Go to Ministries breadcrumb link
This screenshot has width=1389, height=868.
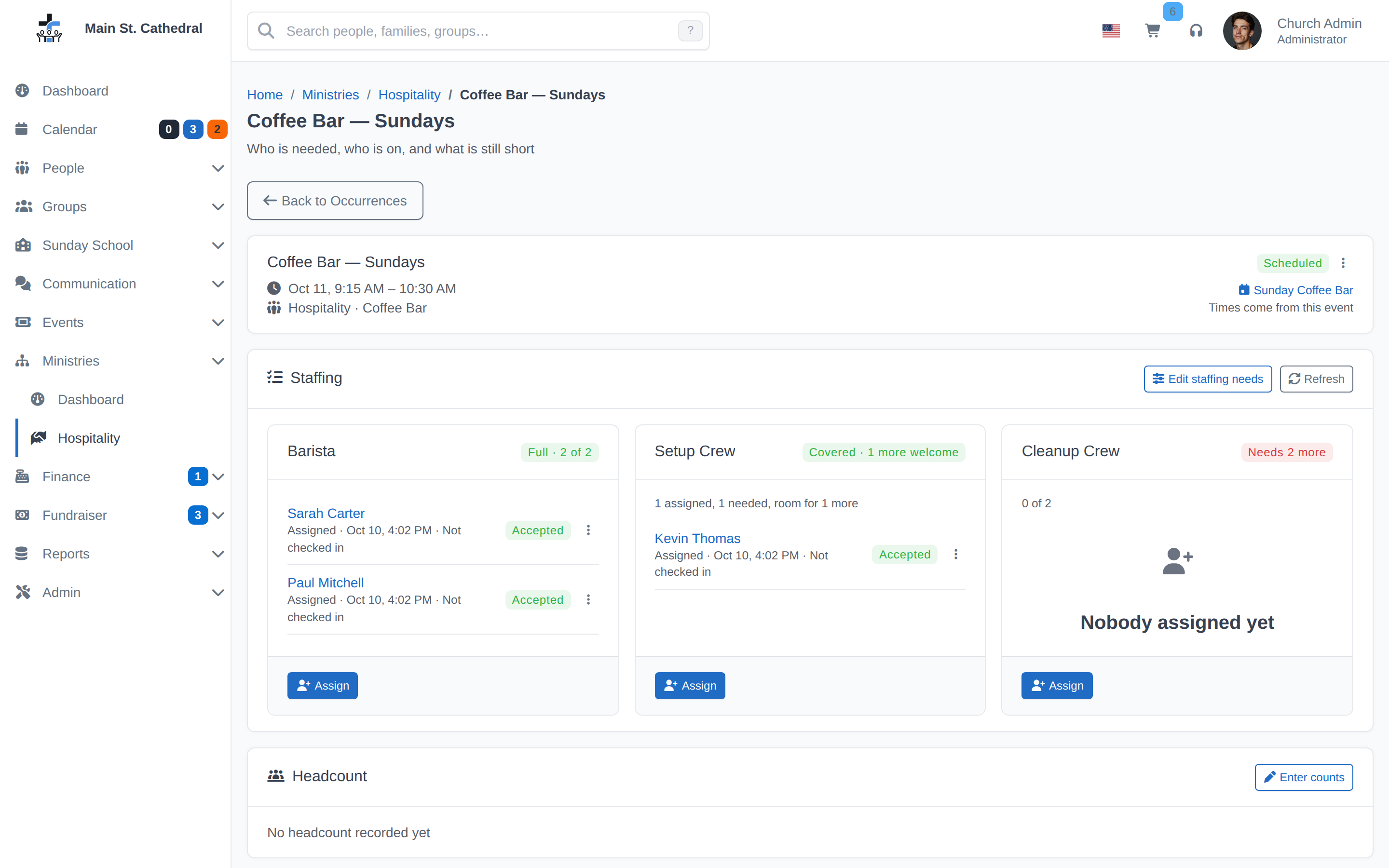pos(330,95)
